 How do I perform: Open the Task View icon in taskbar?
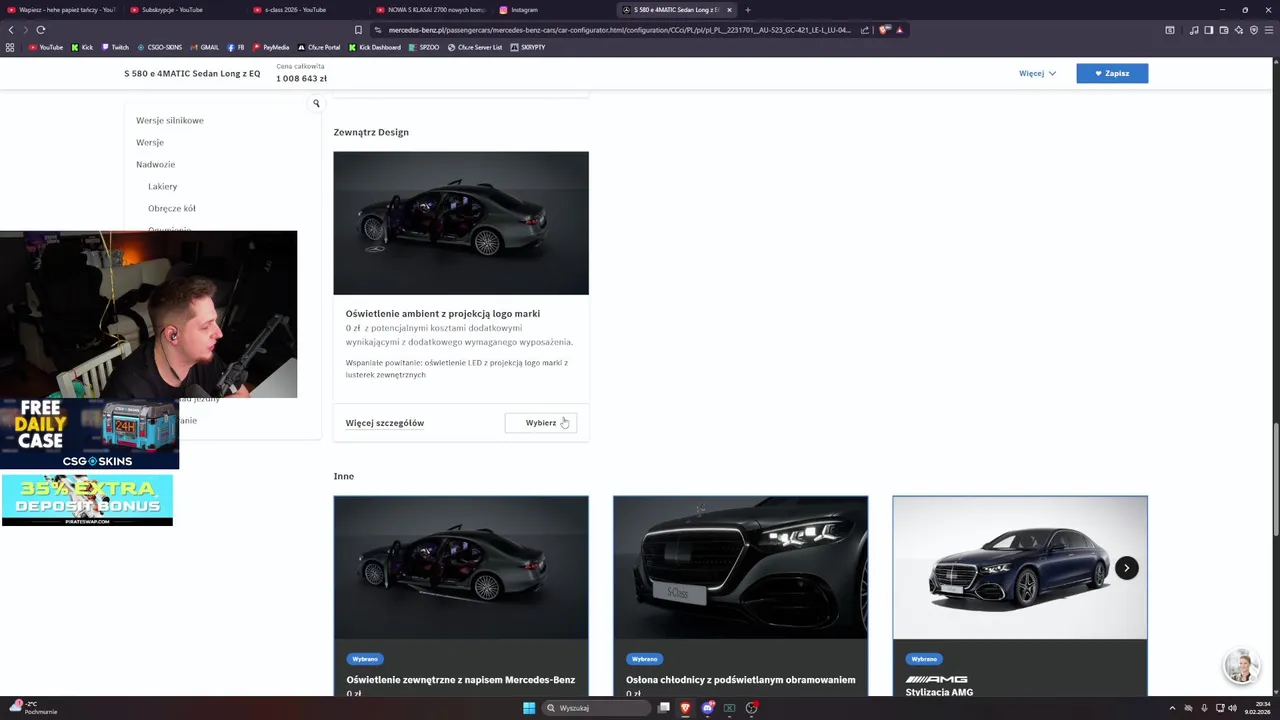click(663, 708)
